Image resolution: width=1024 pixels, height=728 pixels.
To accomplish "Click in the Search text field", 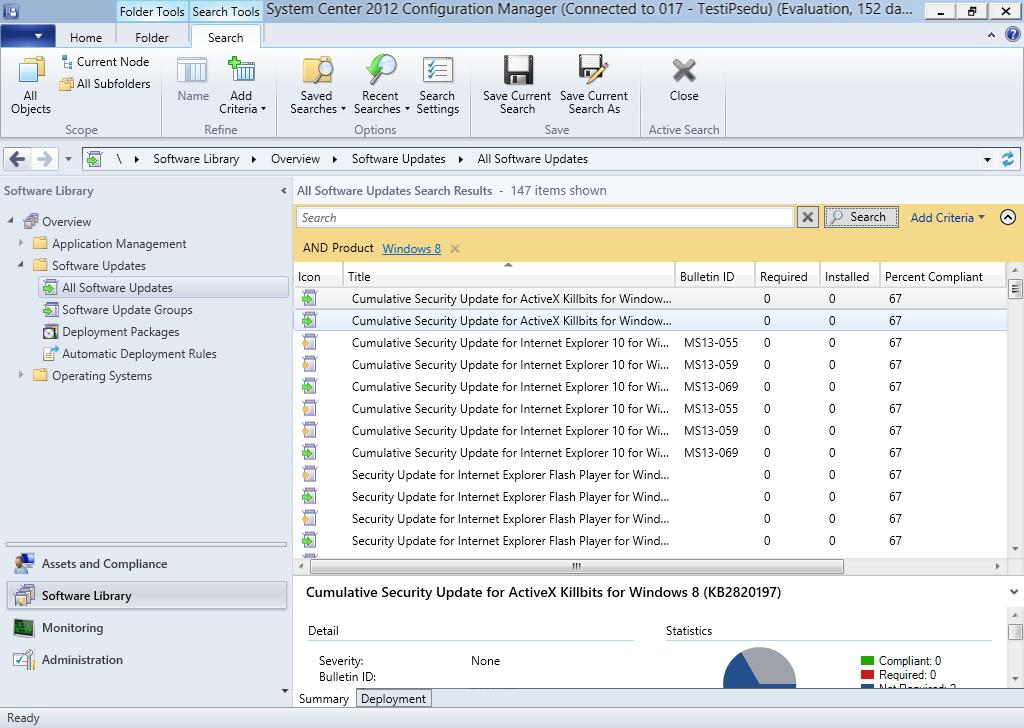I will point(545,217).
